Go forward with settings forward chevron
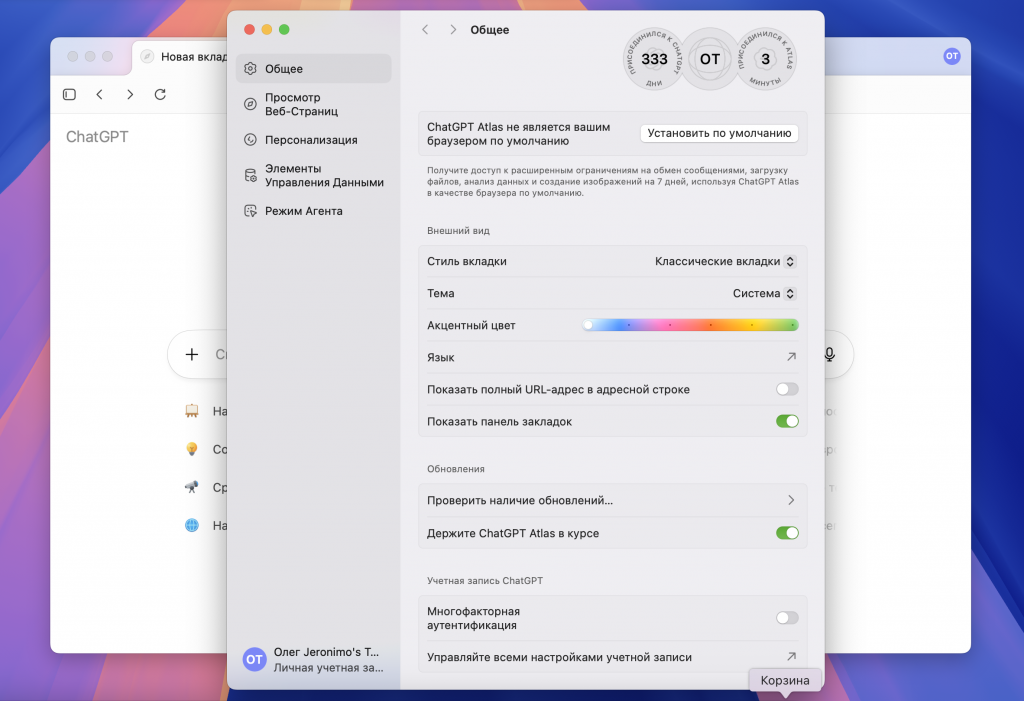1024x701 pixels. [453, 29]
